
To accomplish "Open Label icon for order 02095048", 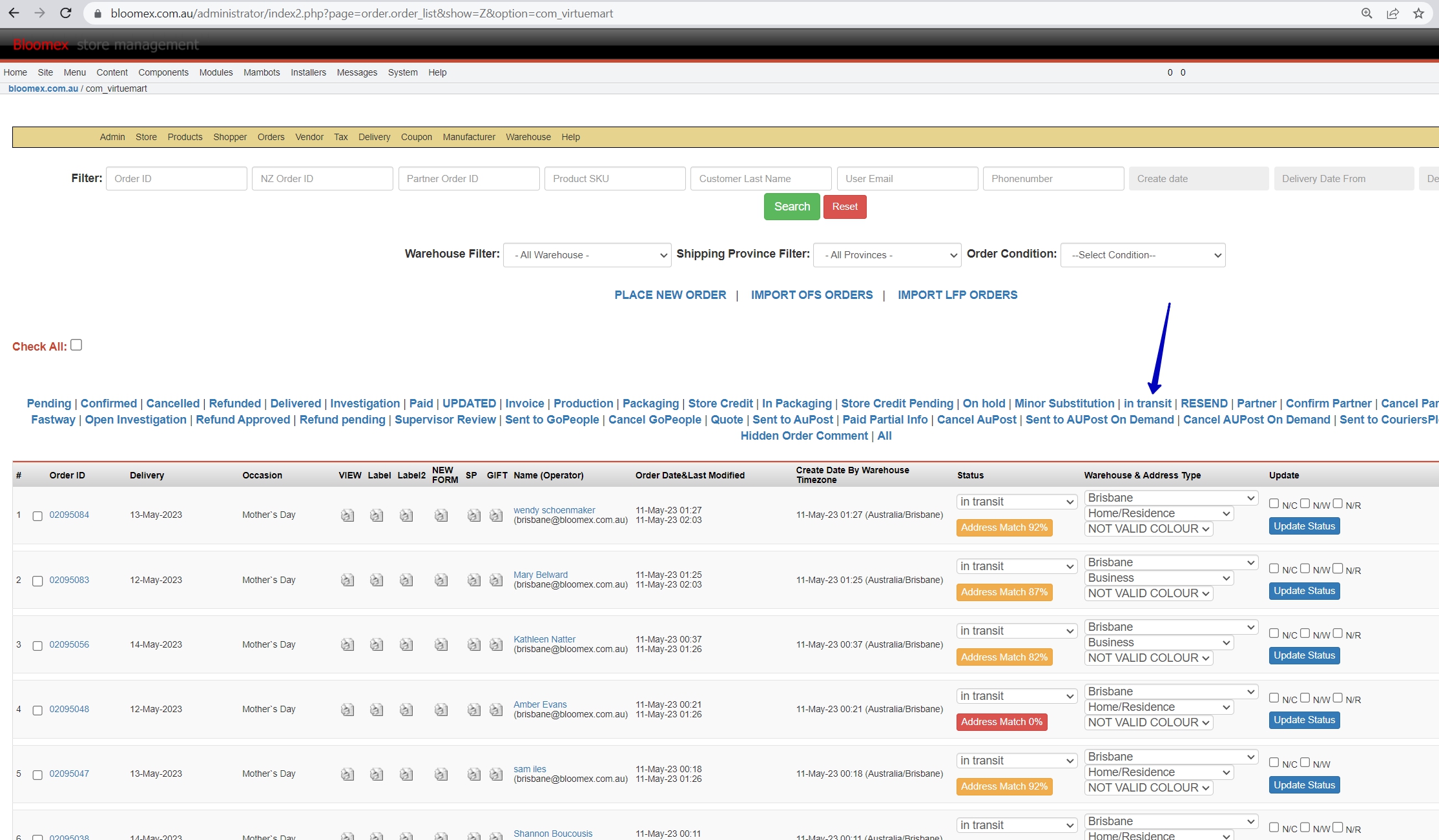I will pyautogui.click(x=377, y=710).
